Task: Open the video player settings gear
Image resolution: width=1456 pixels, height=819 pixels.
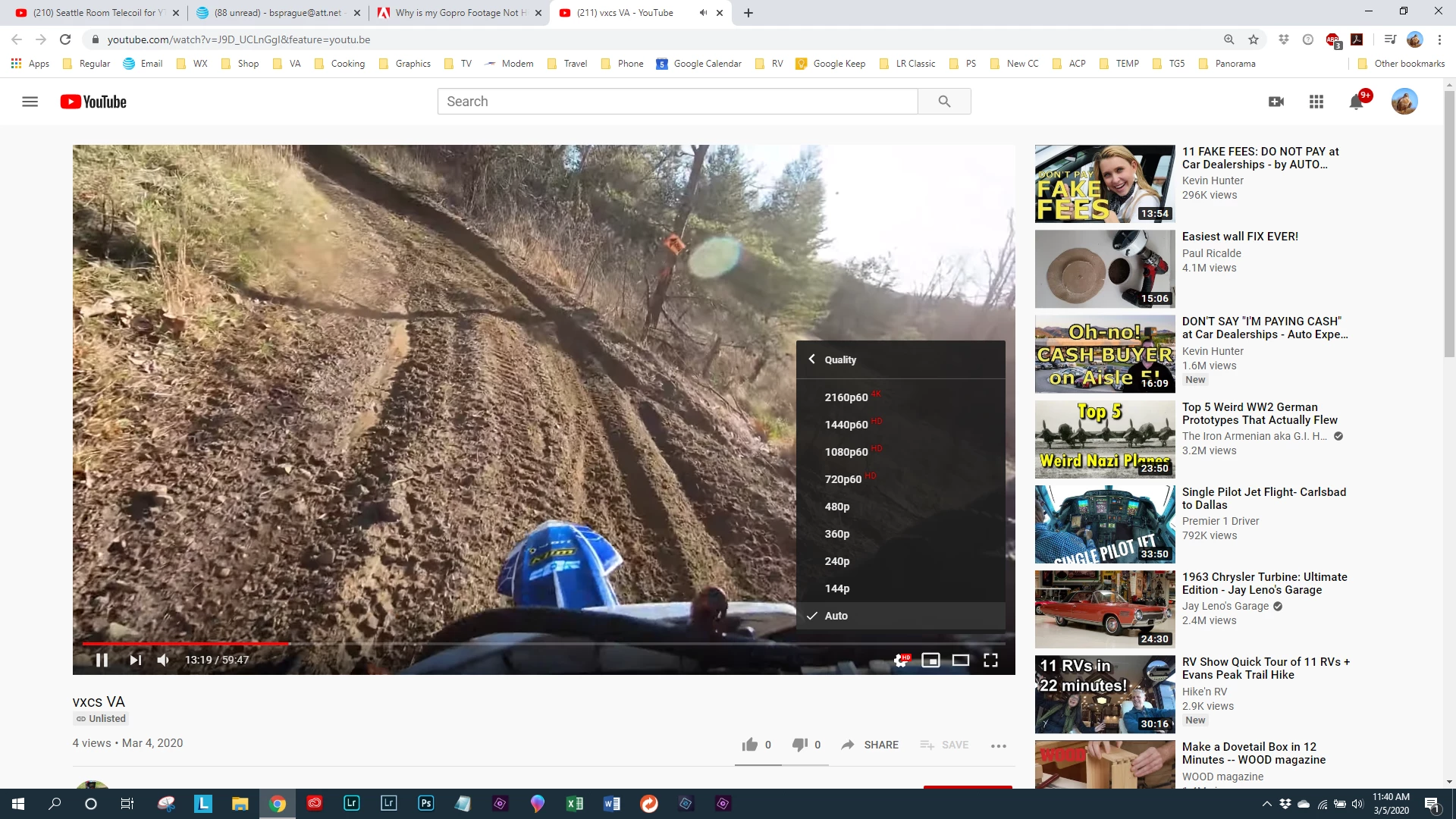Action: point(901,660)
